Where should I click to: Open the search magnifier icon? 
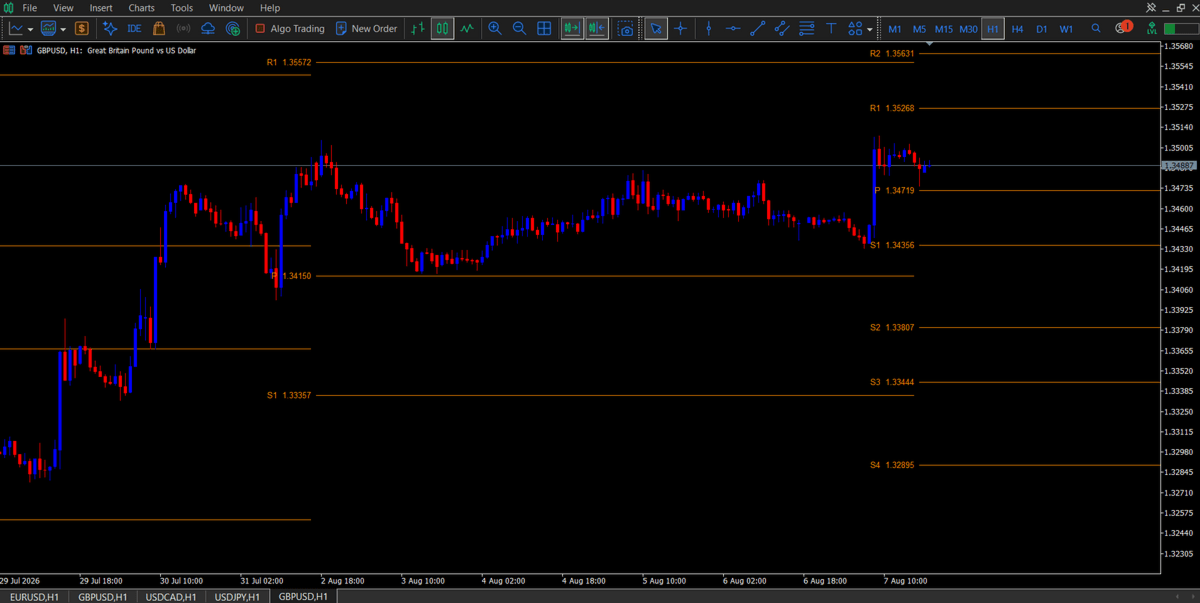[1097, 29]
